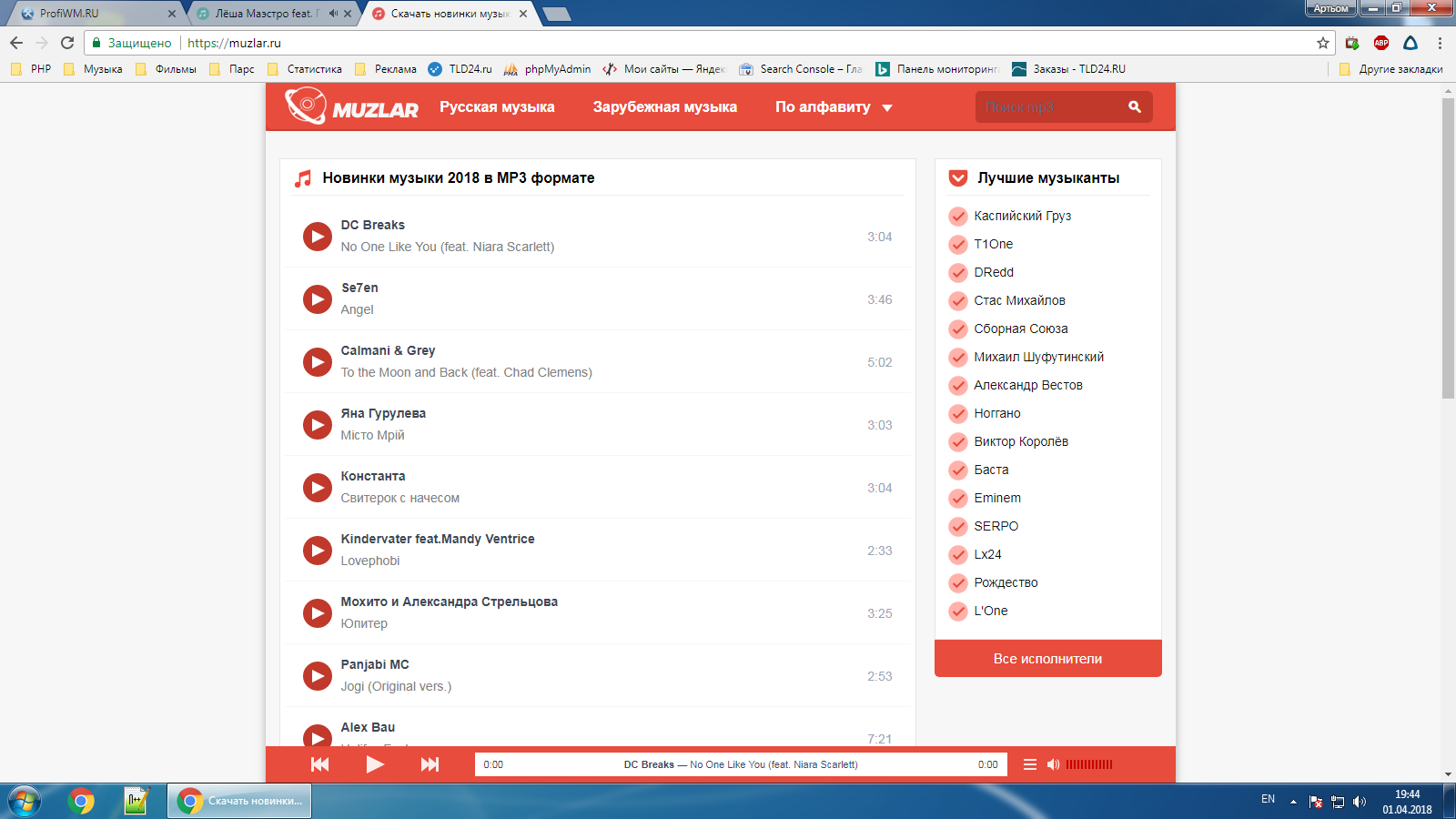Play Se7en Angel track
The image size is (1456, 819).
[317, 299]
